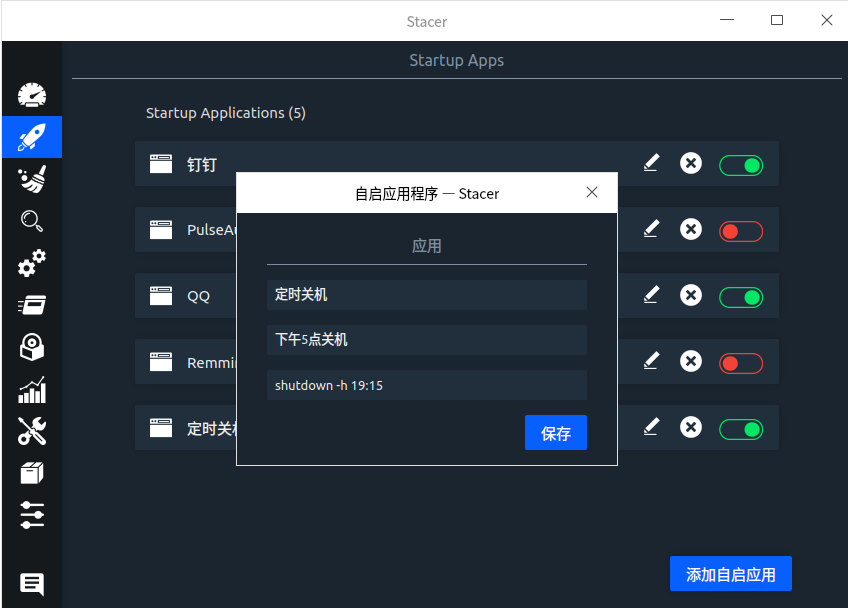Disable the 钉钉 startup toggle
The width and height of the screenshot is (848, 608).
pyautogui.click(x=741, y=166)
